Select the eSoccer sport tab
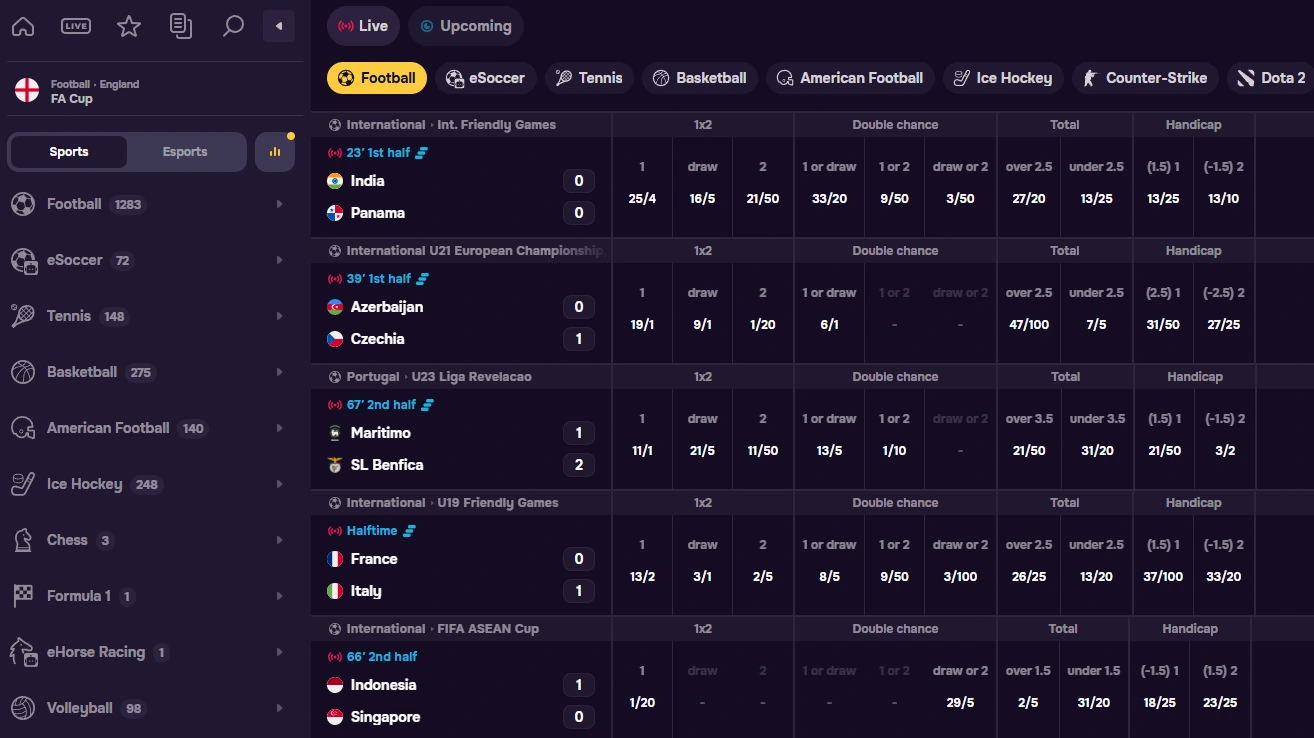1314x738 pixels. [x=486, y=78]
